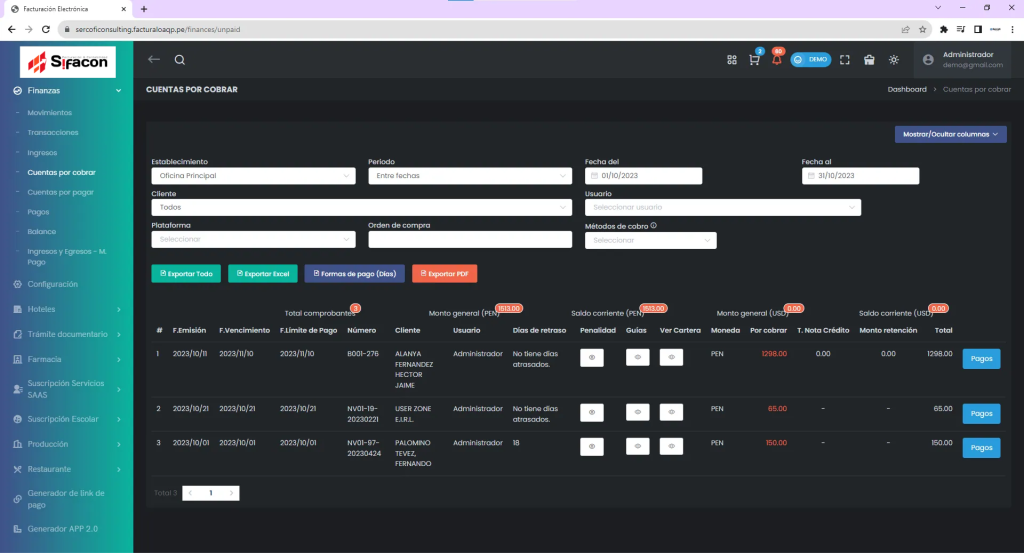The height and width of the screenshot is (554, 1024).
Task: Open the Establecimiento dropdown
Action: [253, 176]
